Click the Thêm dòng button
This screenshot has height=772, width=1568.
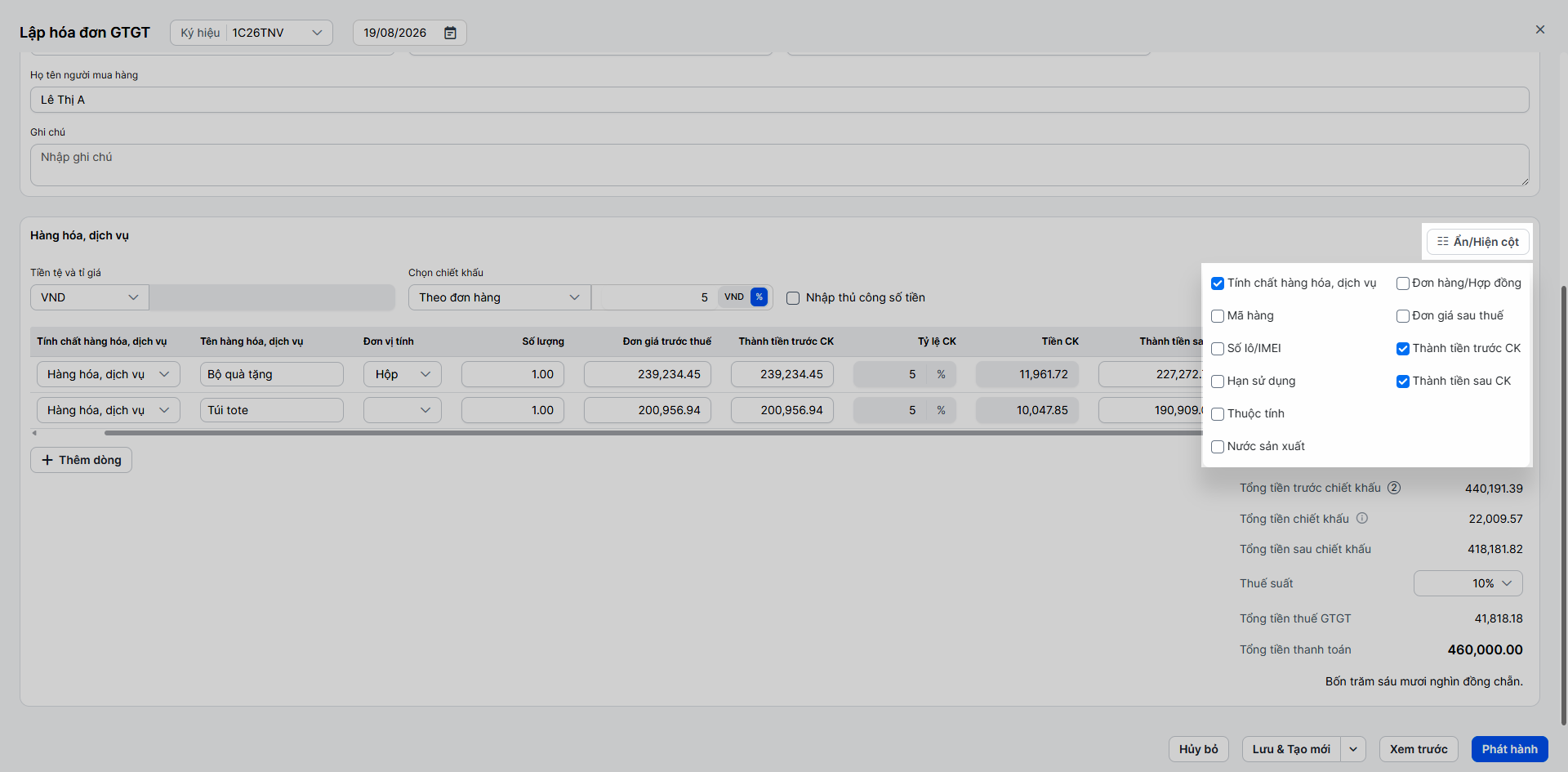point(81,460)
